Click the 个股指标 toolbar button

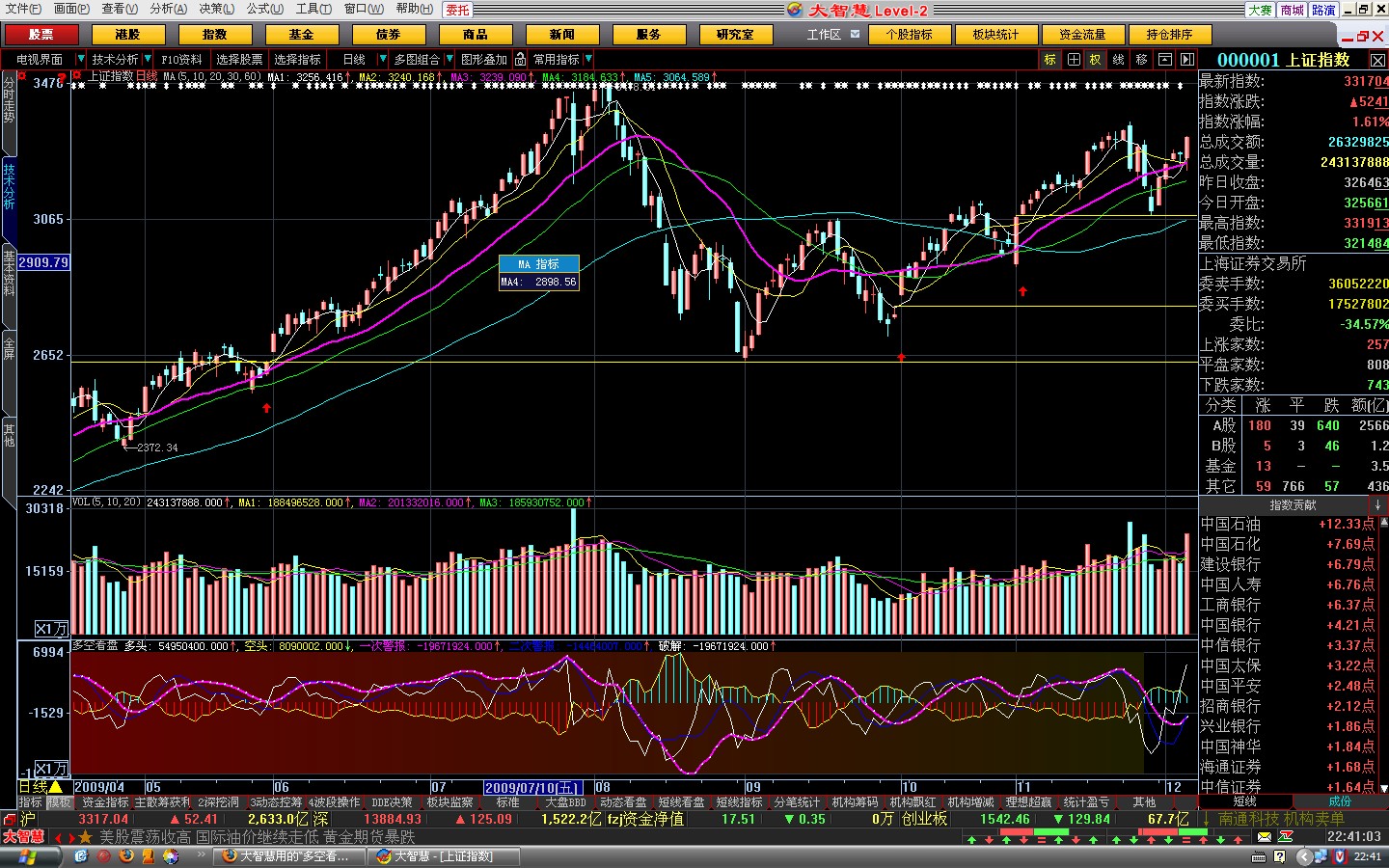point(909,35)
